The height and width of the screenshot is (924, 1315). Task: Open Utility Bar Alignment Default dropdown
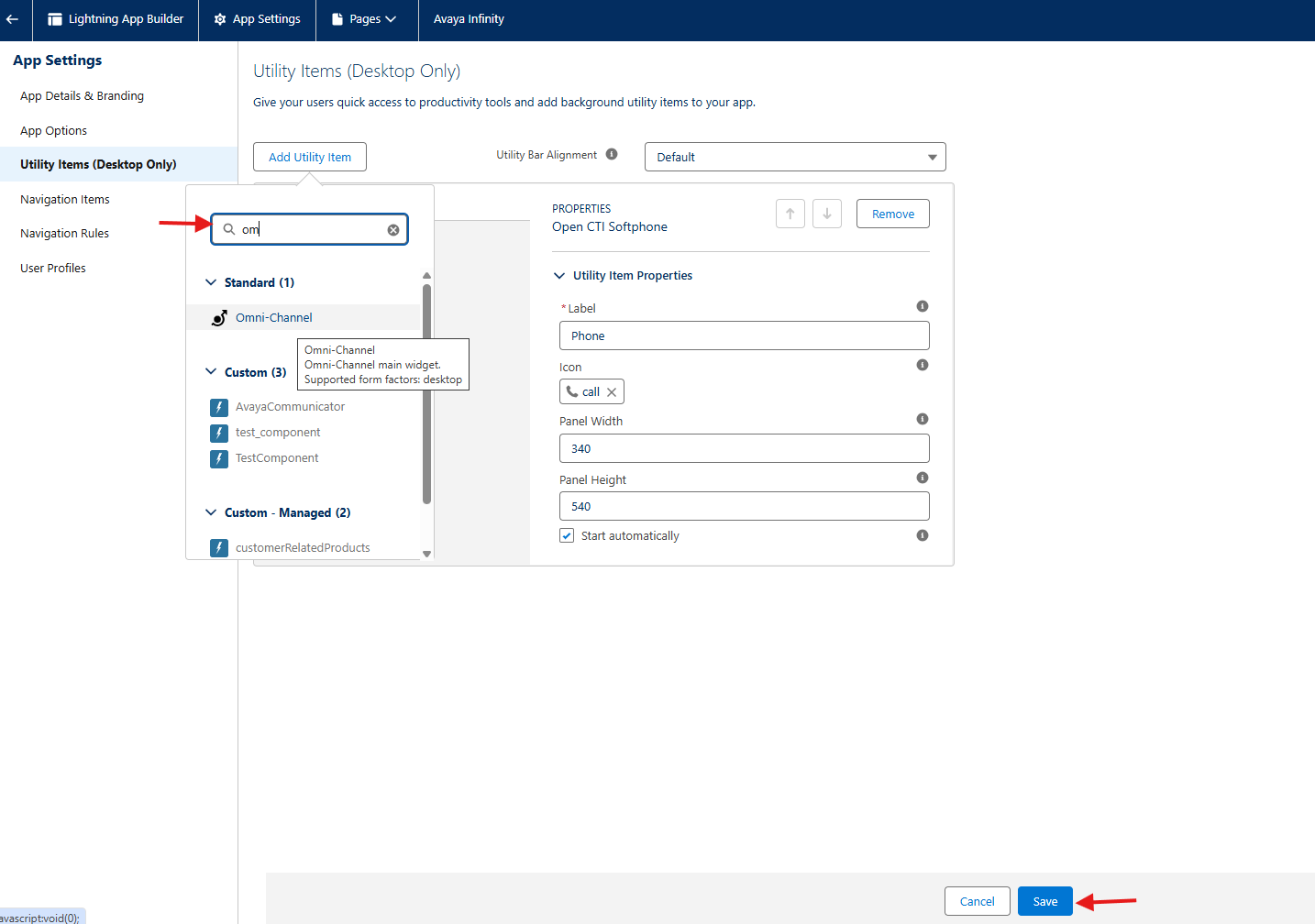(x=795, y=157)
